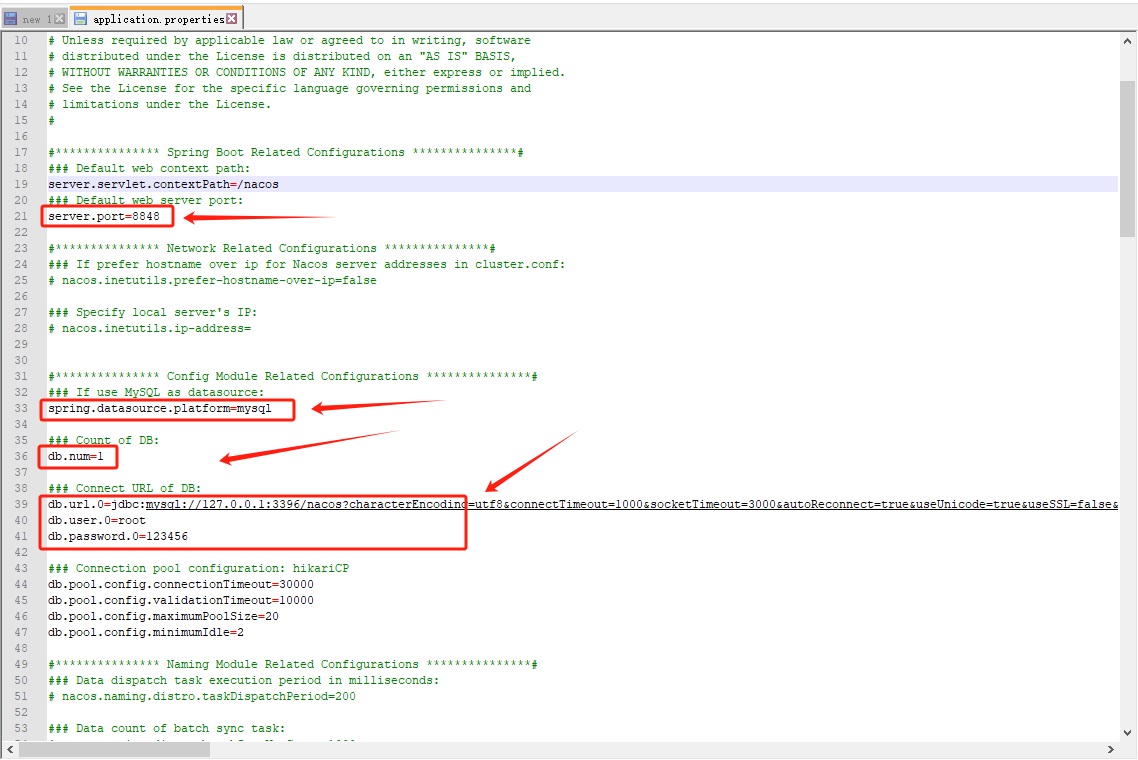Click the db.password.0=123456 line
Image resolution: width=1138 pixels, height=760 pixels.
pyautogui.click(x=118, y=536)
